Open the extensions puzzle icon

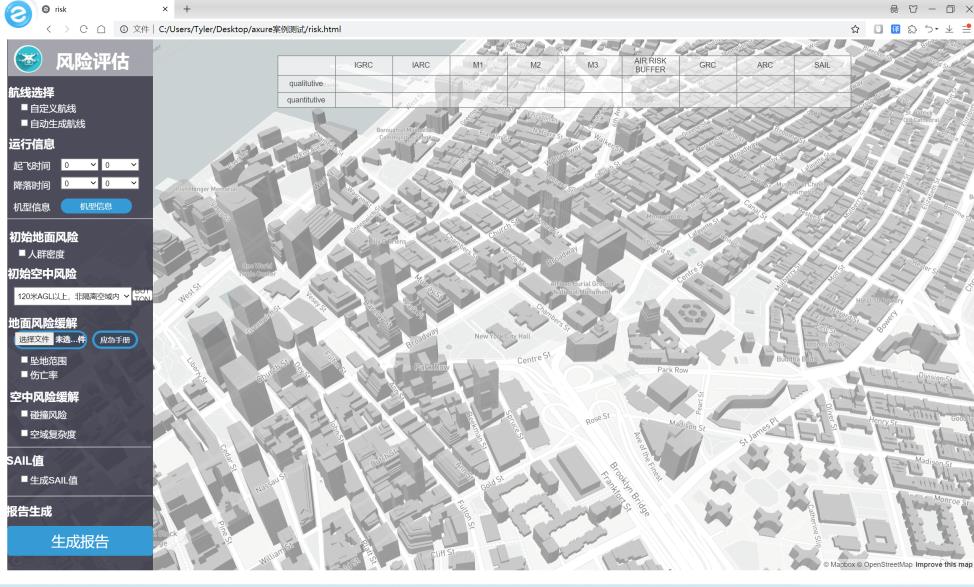[x=912, y=29]
